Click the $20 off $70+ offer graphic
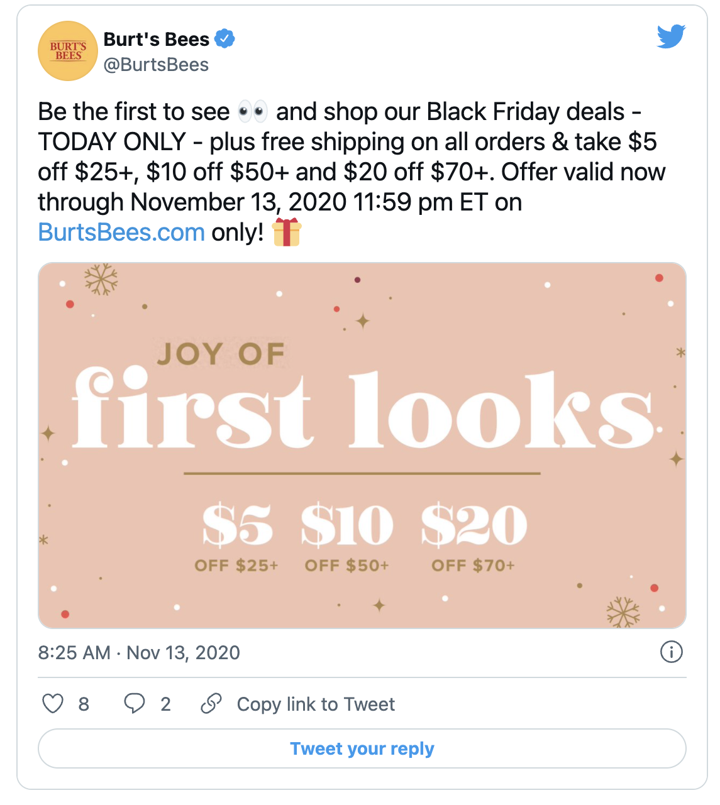The image size is (720, 805). (473, 538)
